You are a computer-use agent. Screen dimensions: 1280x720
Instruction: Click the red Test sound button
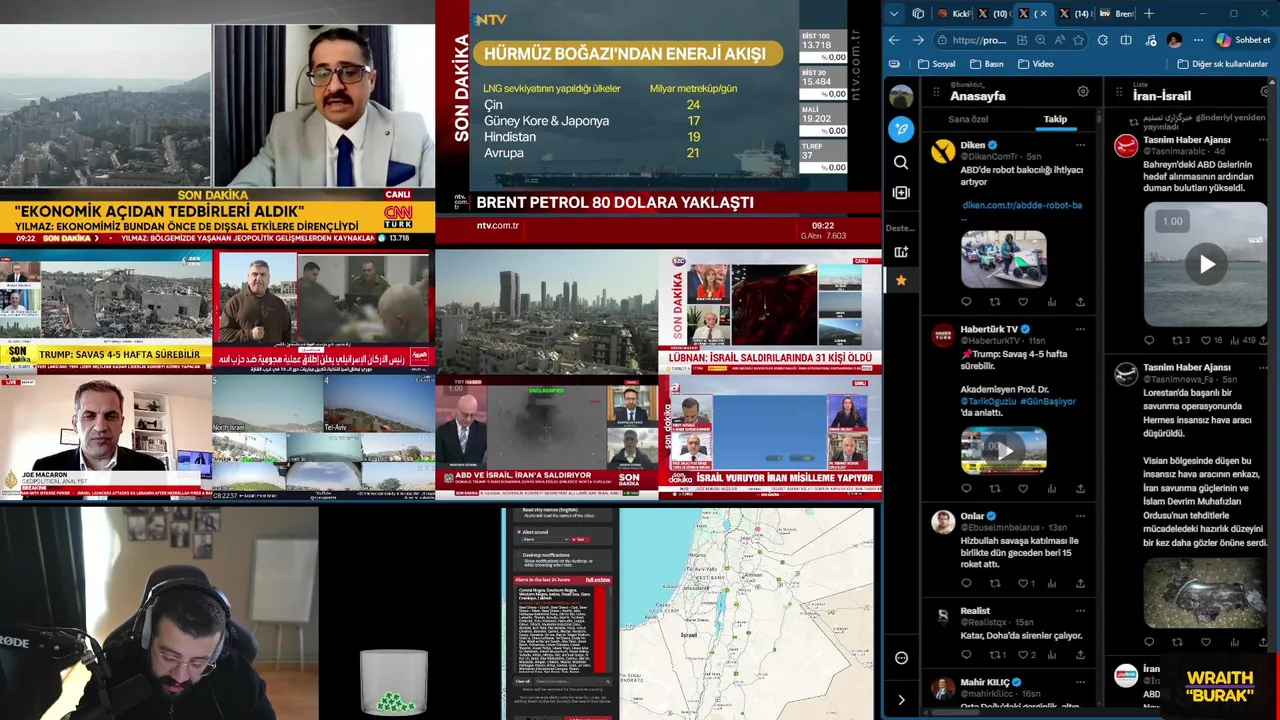click(x=579, y=540)
